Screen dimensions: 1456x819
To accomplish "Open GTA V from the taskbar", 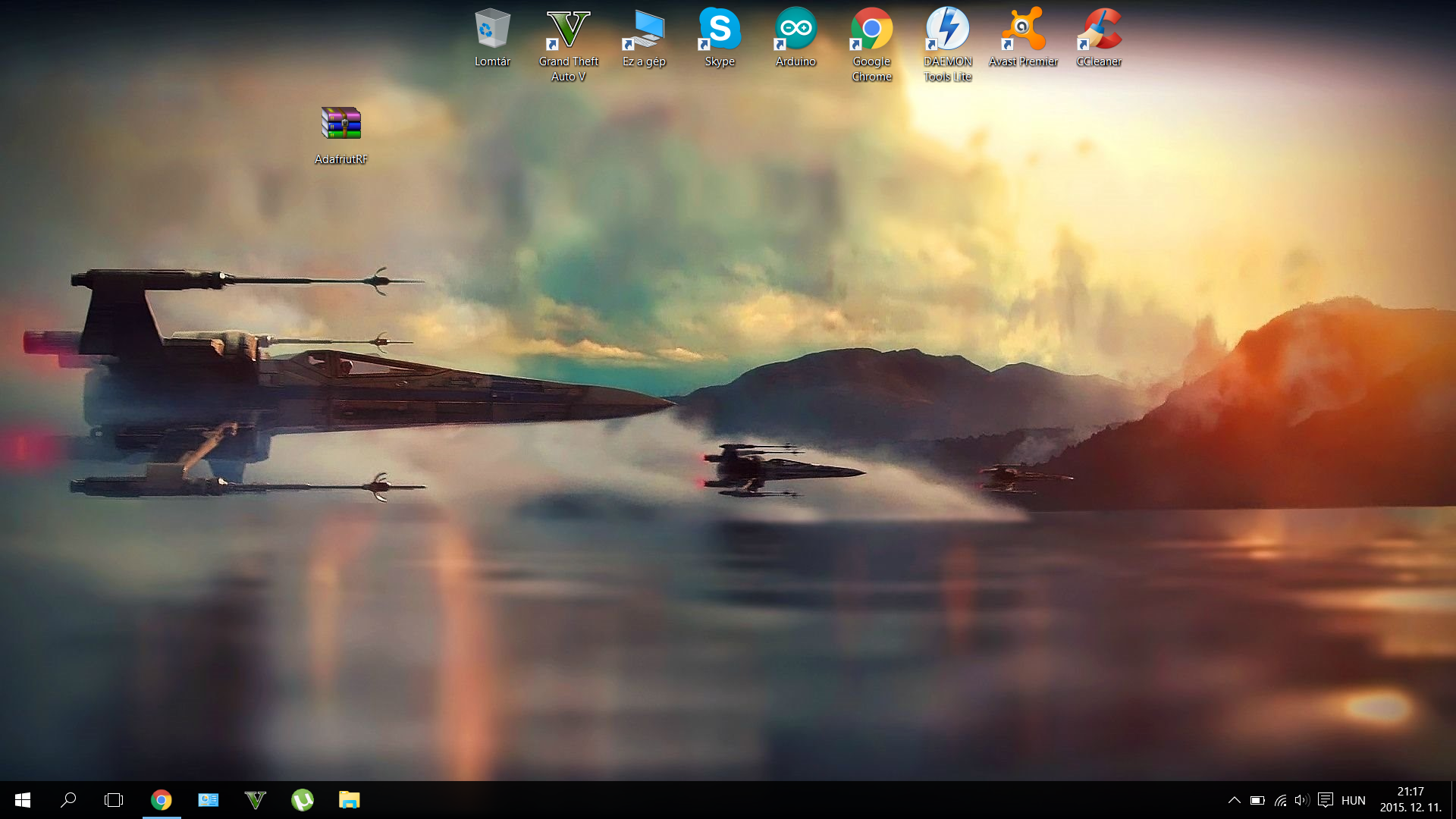I will click(x=256, y=800).
